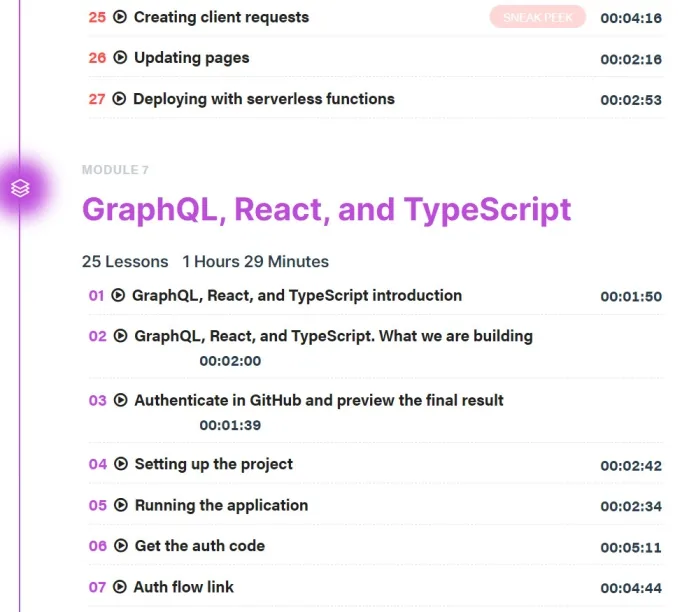Click purple lesson number 05

tap(97, 505)
